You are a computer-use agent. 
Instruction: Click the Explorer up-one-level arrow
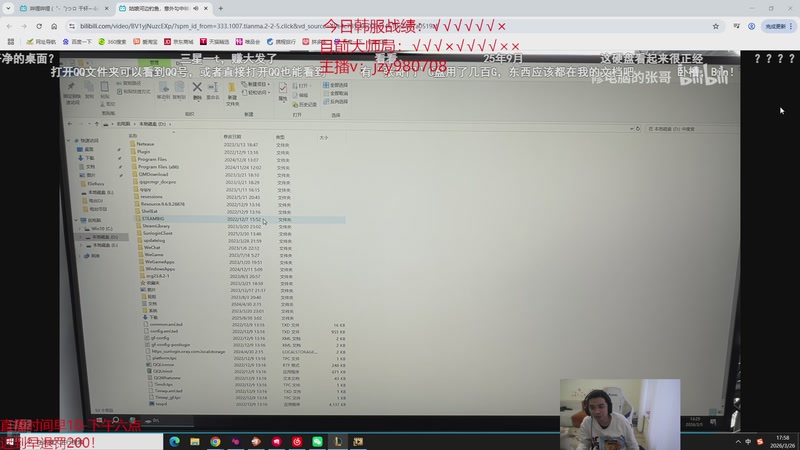point(96,124)
